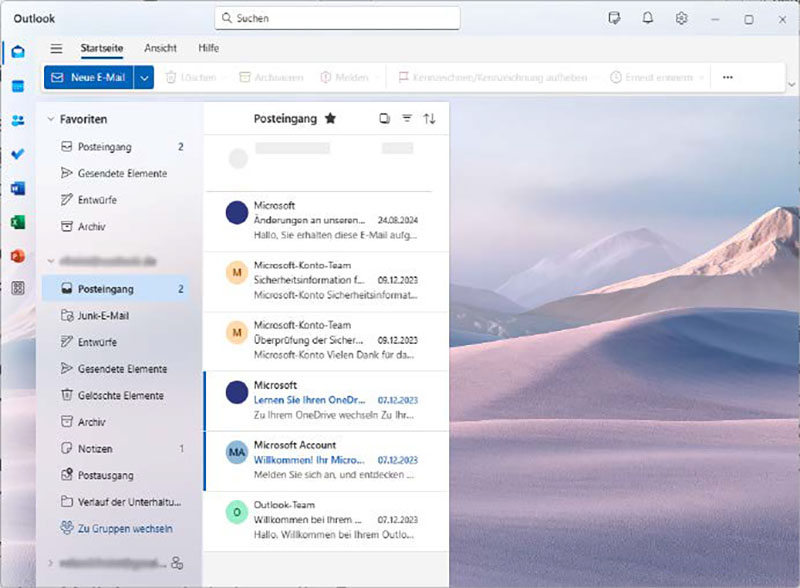The image size is (800, 588).
Task: Click the MA avatar on Microsoft Account mail
Action: tap(237, 452)
